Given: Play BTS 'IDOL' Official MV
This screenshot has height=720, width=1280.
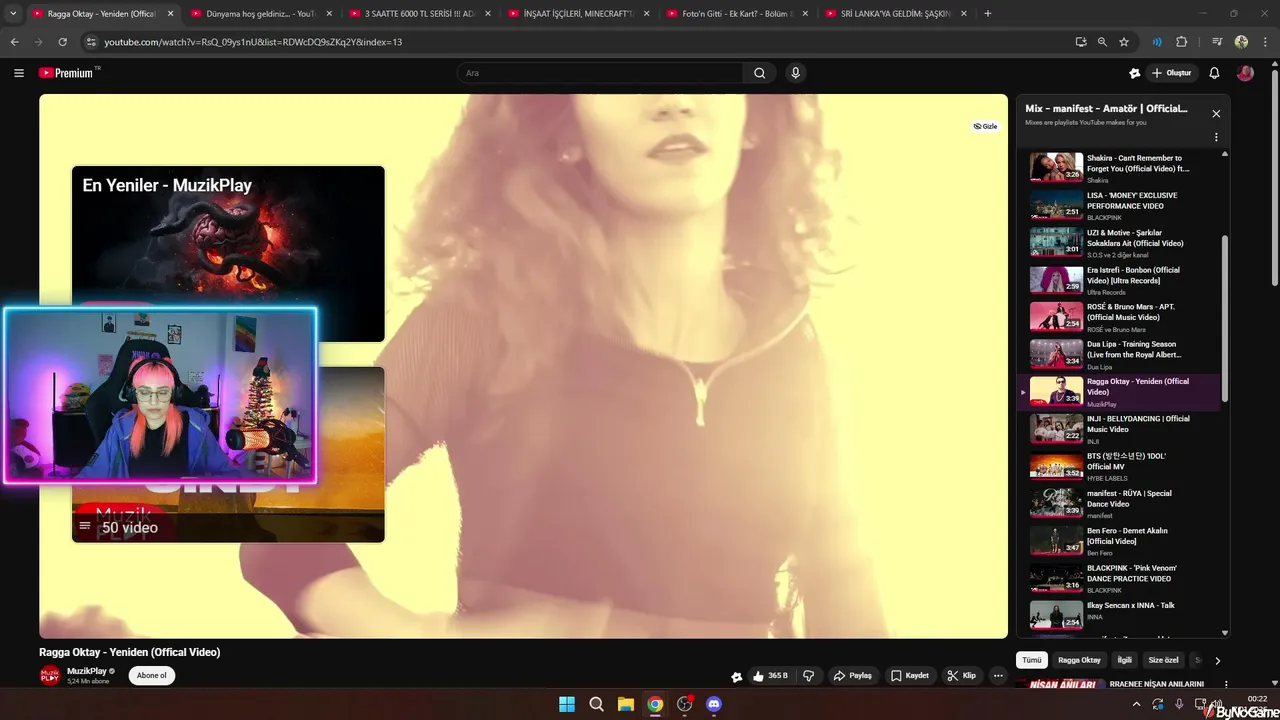Looking at the screenshot, I should point(1120,466).
